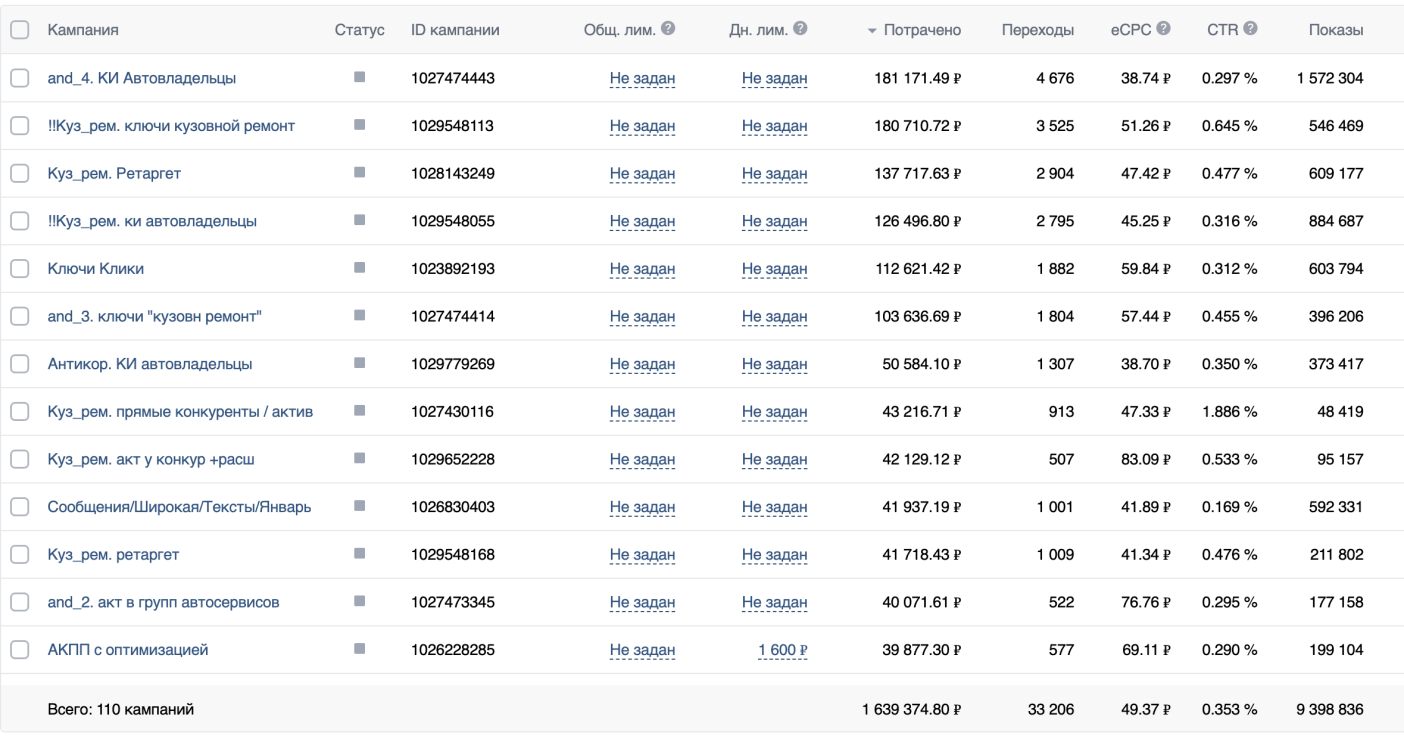Open Сообщения/Широкая/Тексты/Январь campaign
Viewport: 1404px width, 736px height.
click(180, 507)
